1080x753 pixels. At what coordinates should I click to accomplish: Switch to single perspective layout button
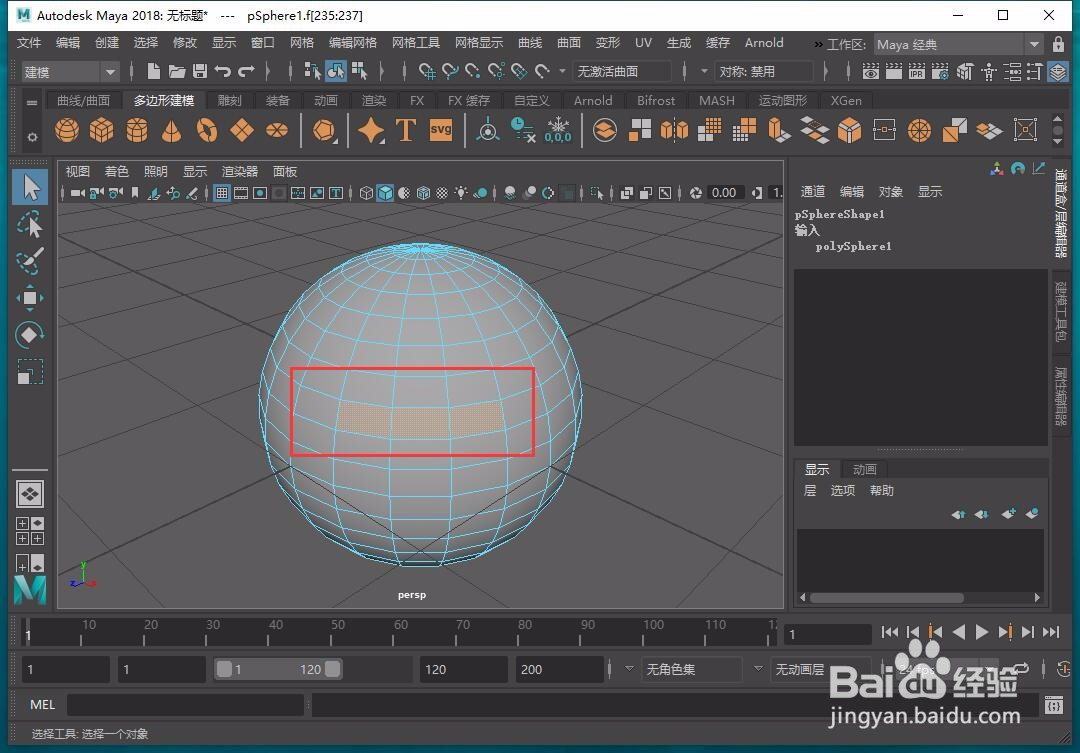[x=30, y=494]
